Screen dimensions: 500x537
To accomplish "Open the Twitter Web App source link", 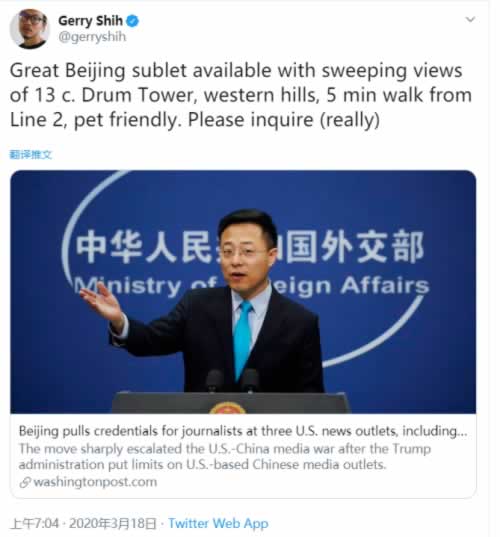I will click(x=218, y=524).
